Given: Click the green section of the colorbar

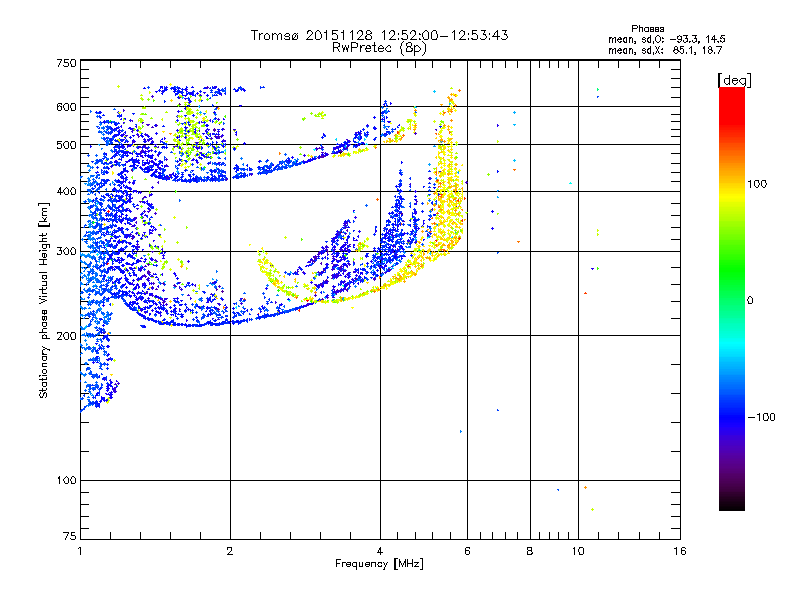Looking at the screenshot, I should pos(732,270).
